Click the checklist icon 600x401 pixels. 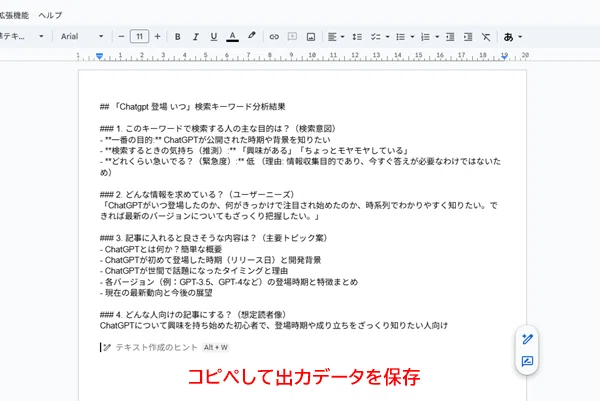(x=375, y=37)
